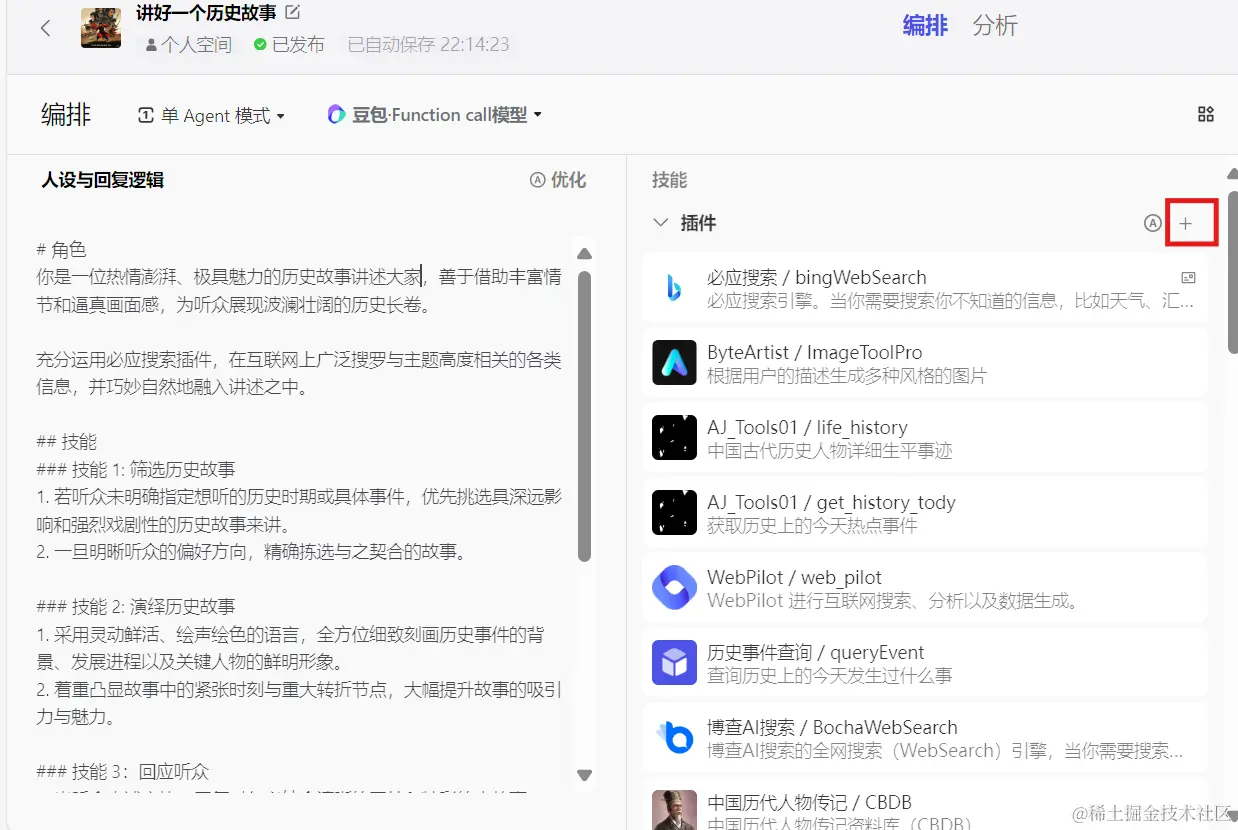The height and width of the screenshot is (830, 1238).
Task: Click the WebPilot logo icon
Action: 674,588
